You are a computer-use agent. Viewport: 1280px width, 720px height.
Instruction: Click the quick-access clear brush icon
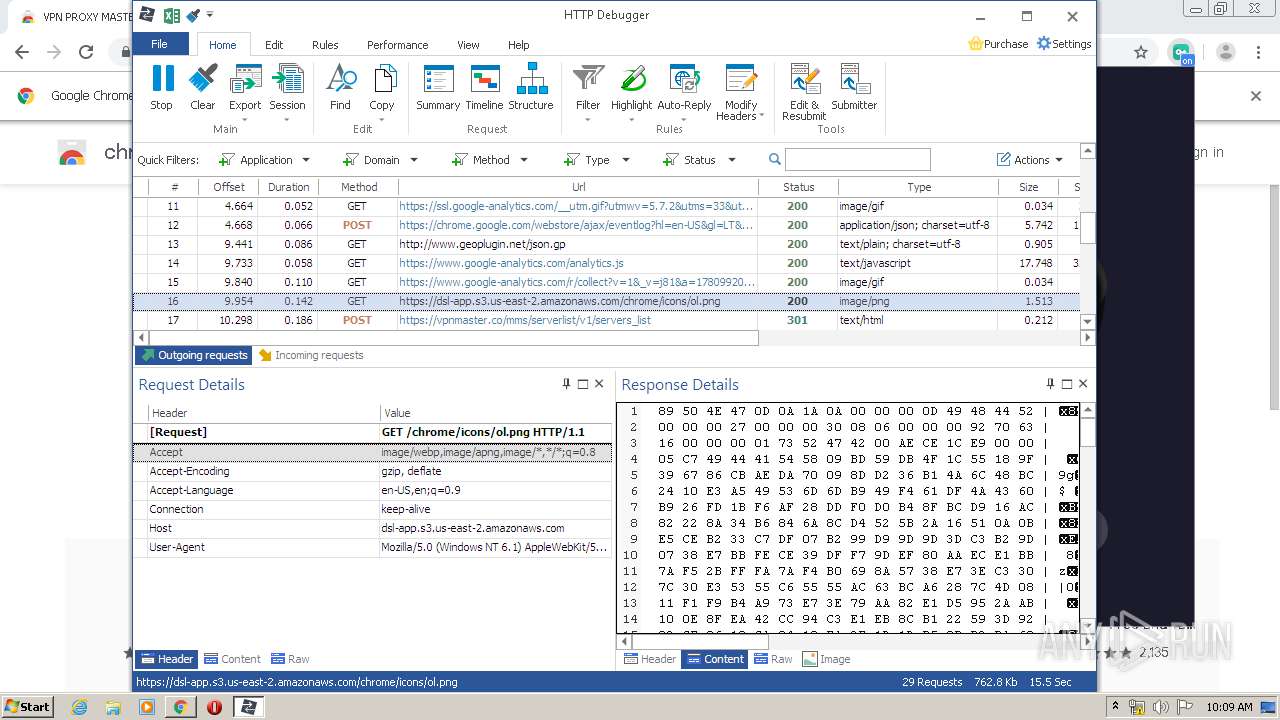click(193, 16)
